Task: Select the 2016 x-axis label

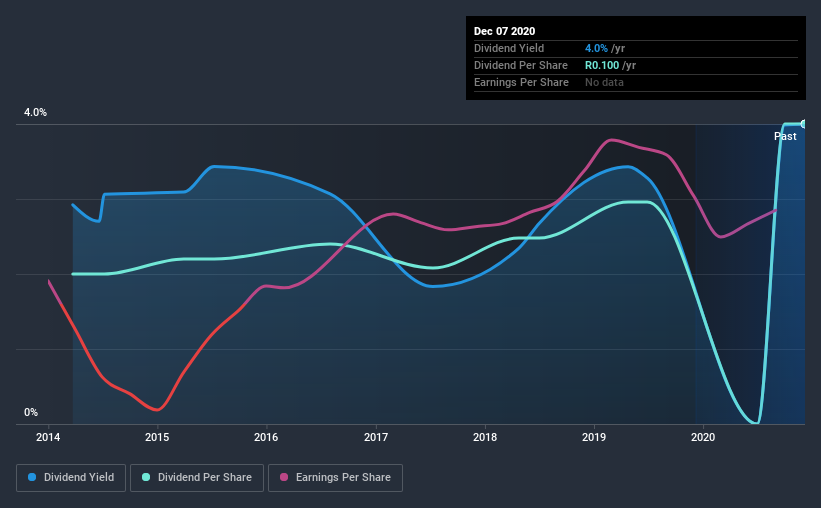Action: [266, 437]
